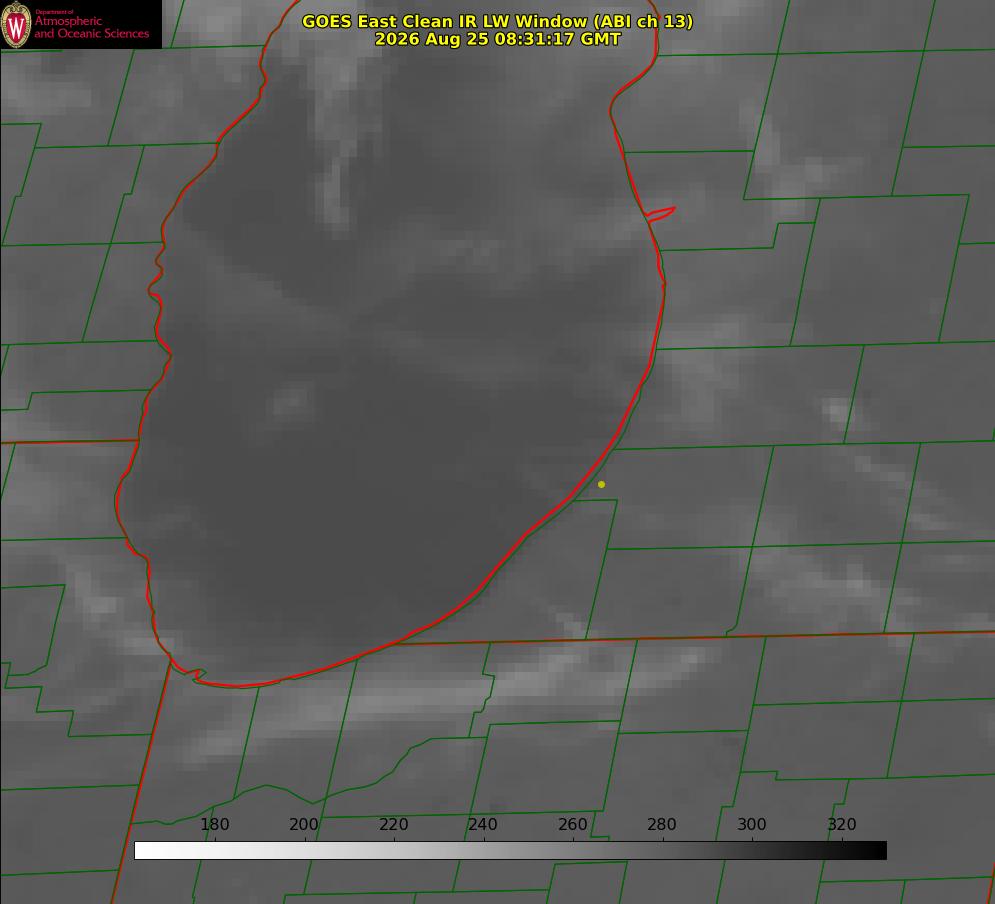The width and height of the screenshot is (995, 904).
Task: Click the 200 tick on the colorbar
Action: (x=304, y=825)
